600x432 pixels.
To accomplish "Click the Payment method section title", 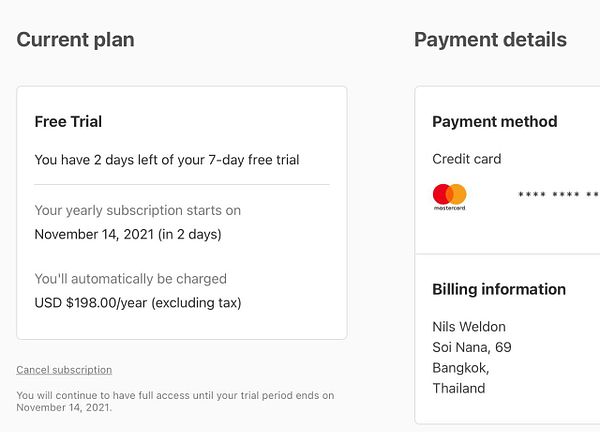I will point(494,122).
